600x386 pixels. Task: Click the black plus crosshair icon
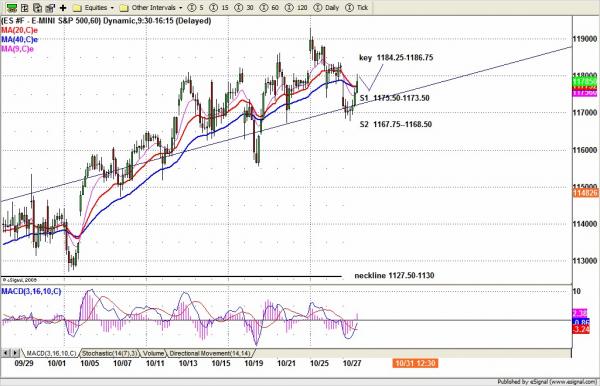[63, 7]
